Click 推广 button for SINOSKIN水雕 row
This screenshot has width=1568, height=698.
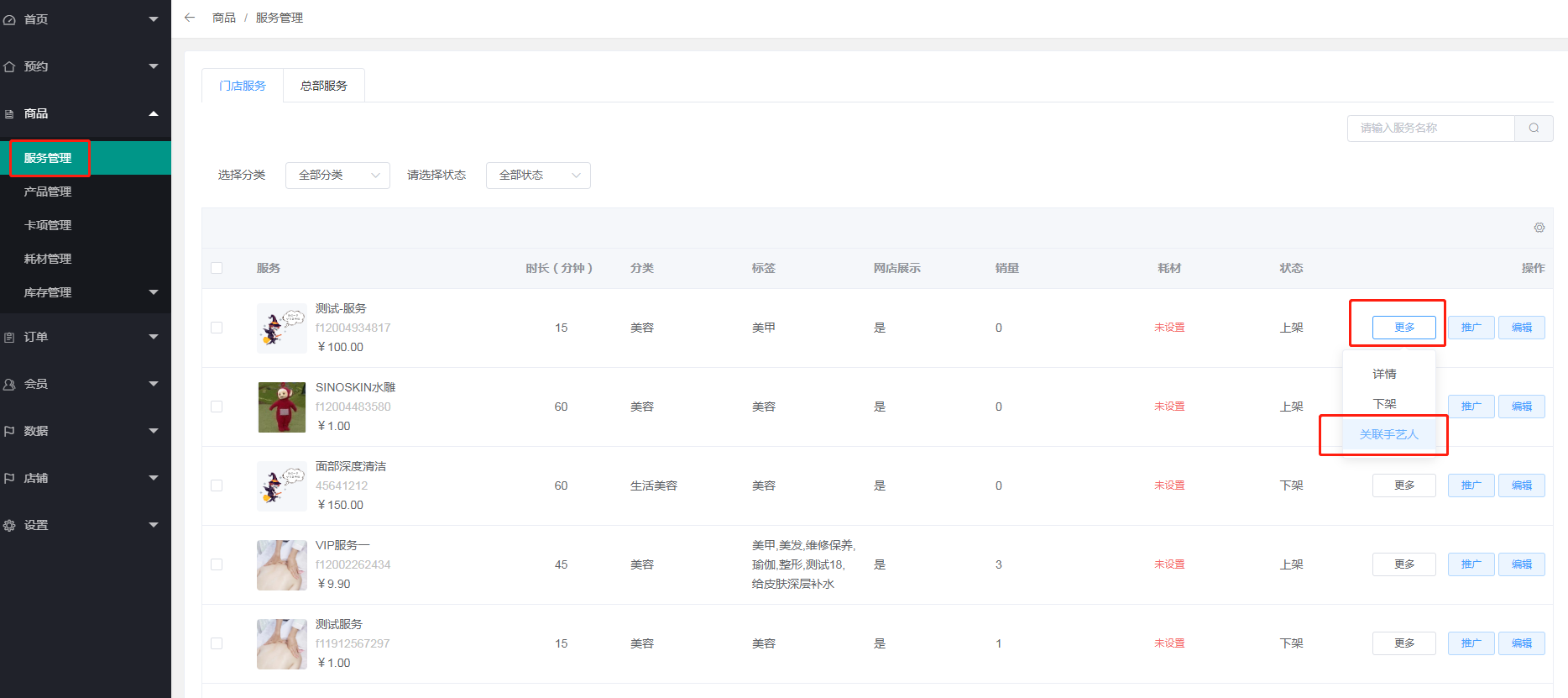pos(1471,407)
